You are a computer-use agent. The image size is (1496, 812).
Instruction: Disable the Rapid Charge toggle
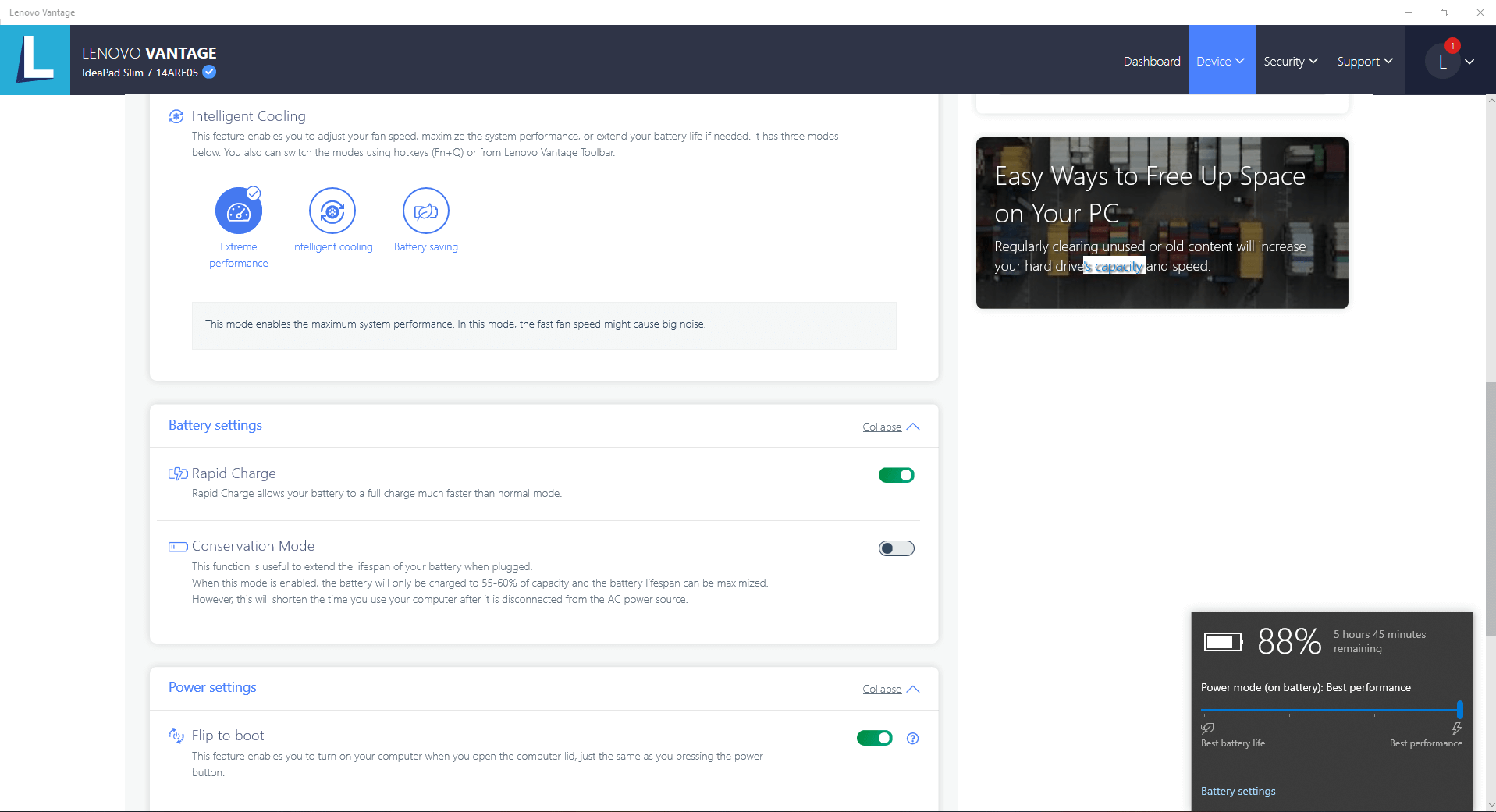click(896, 475)
